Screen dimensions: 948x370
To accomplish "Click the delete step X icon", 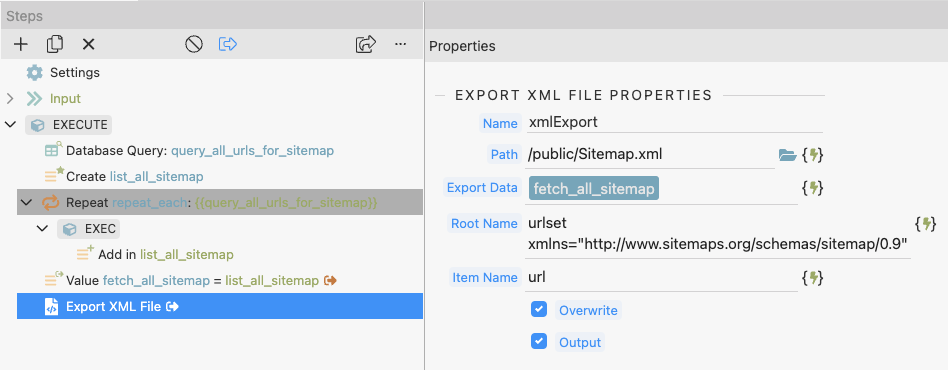I will 89,44.
